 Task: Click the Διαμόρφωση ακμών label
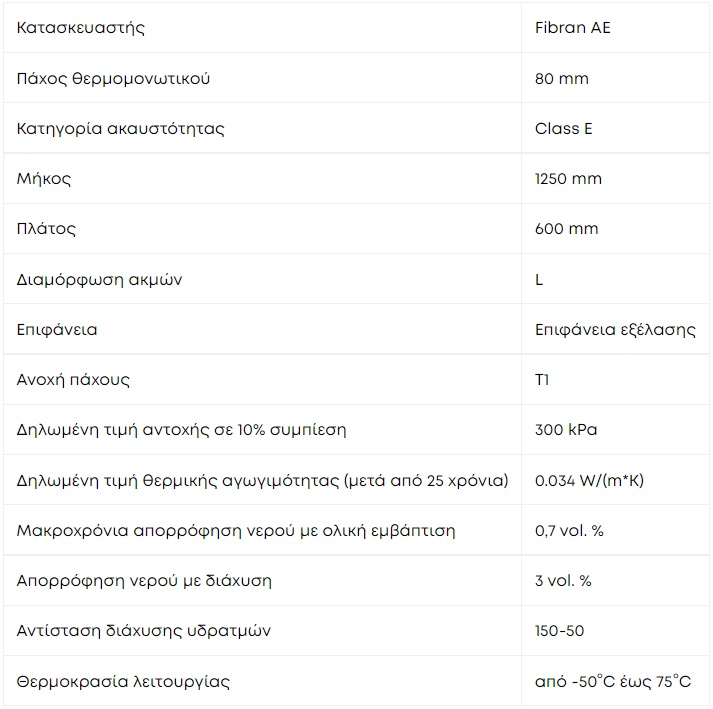tap(99, 279)
